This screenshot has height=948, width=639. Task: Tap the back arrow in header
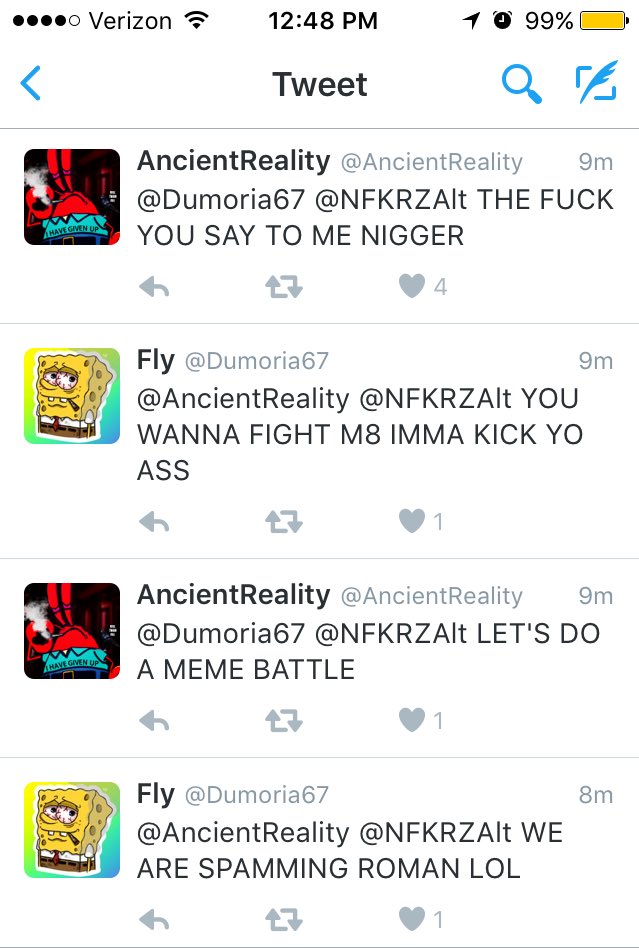tap(30, 83)
